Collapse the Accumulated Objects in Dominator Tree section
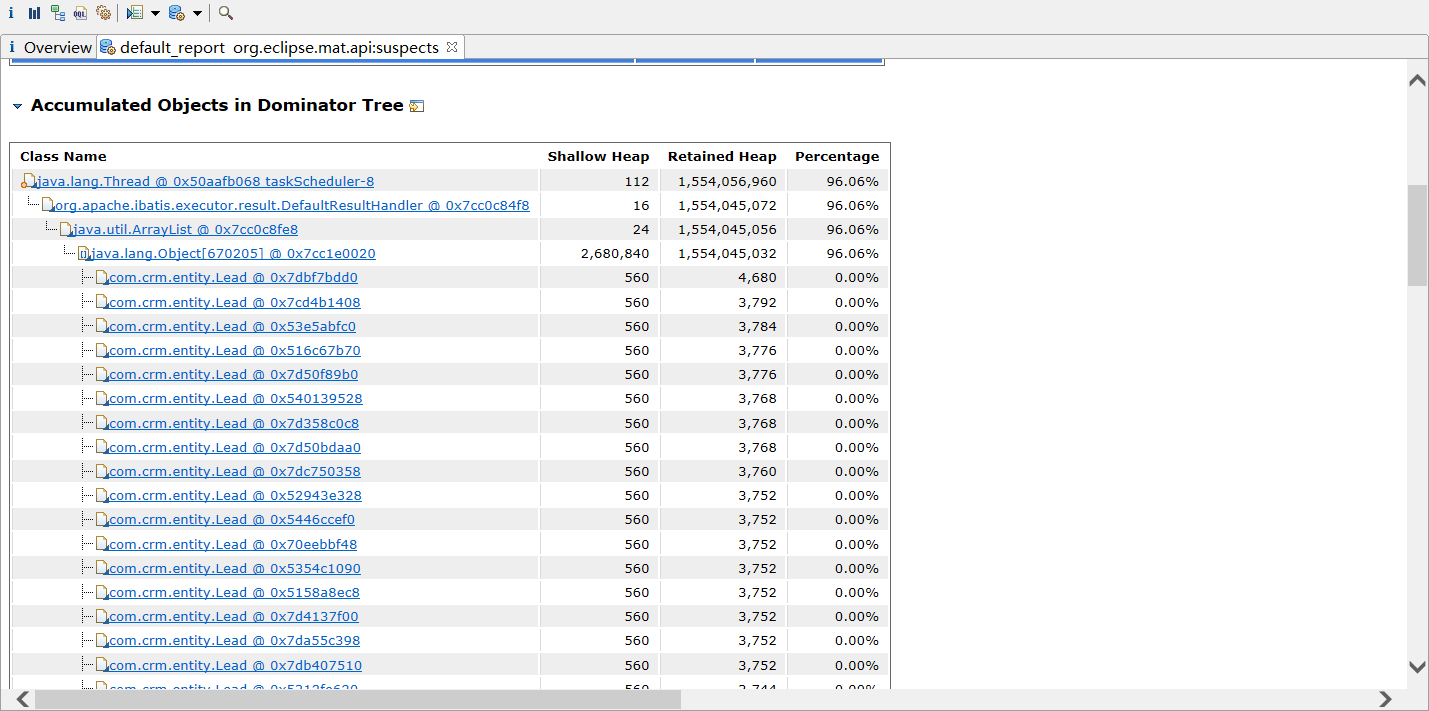 point(17,106)
